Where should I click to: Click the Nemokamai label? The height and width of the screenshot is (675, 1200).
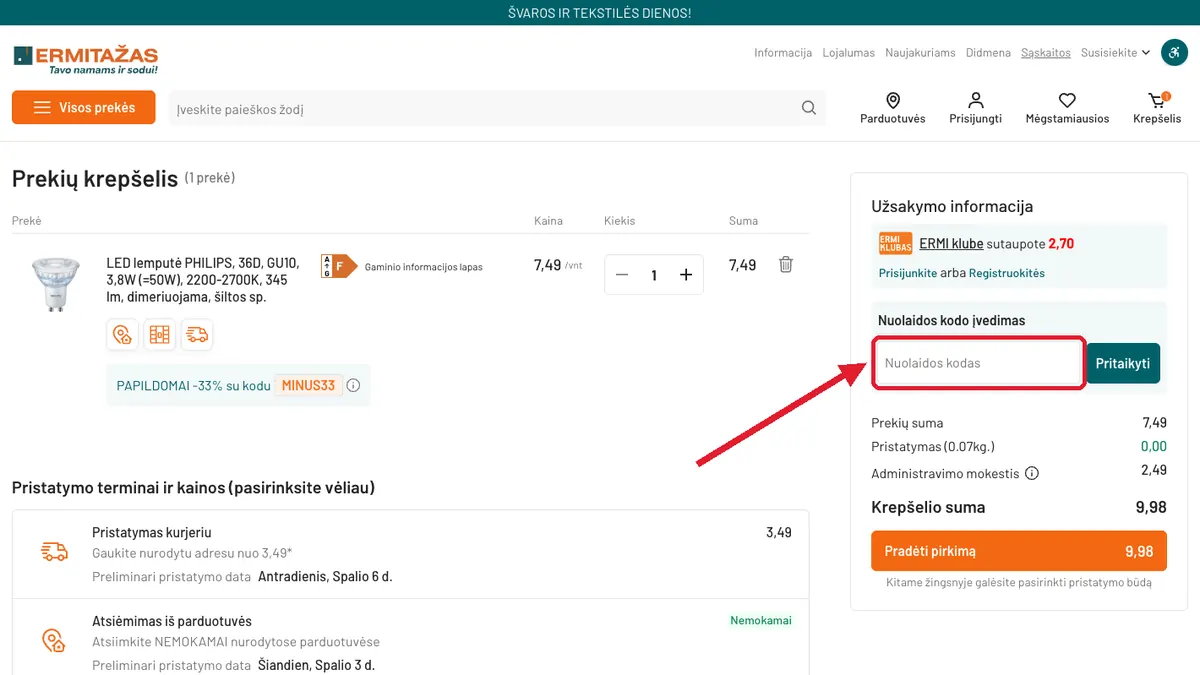tap(761, 620)
